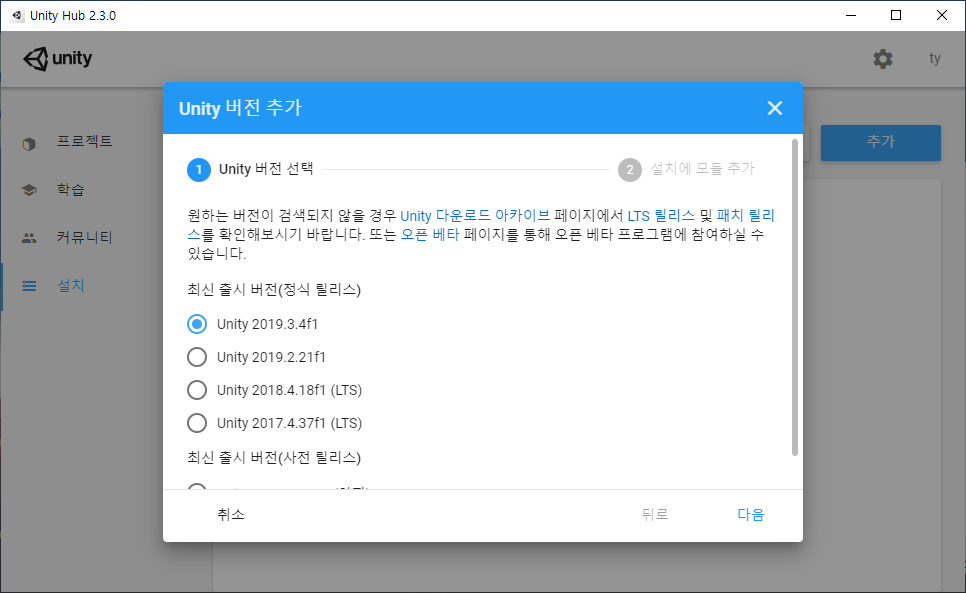Open 커뮤니티 in the sidebar

click(x=84, y=238)
